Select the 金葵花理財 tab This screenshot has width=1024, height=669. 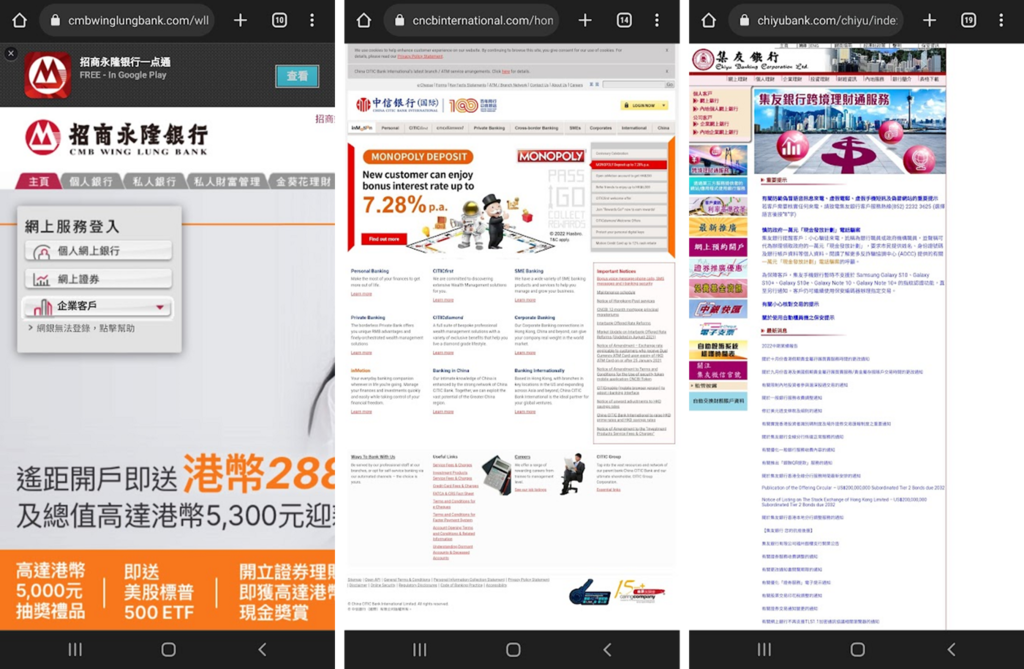pos(302,181)
